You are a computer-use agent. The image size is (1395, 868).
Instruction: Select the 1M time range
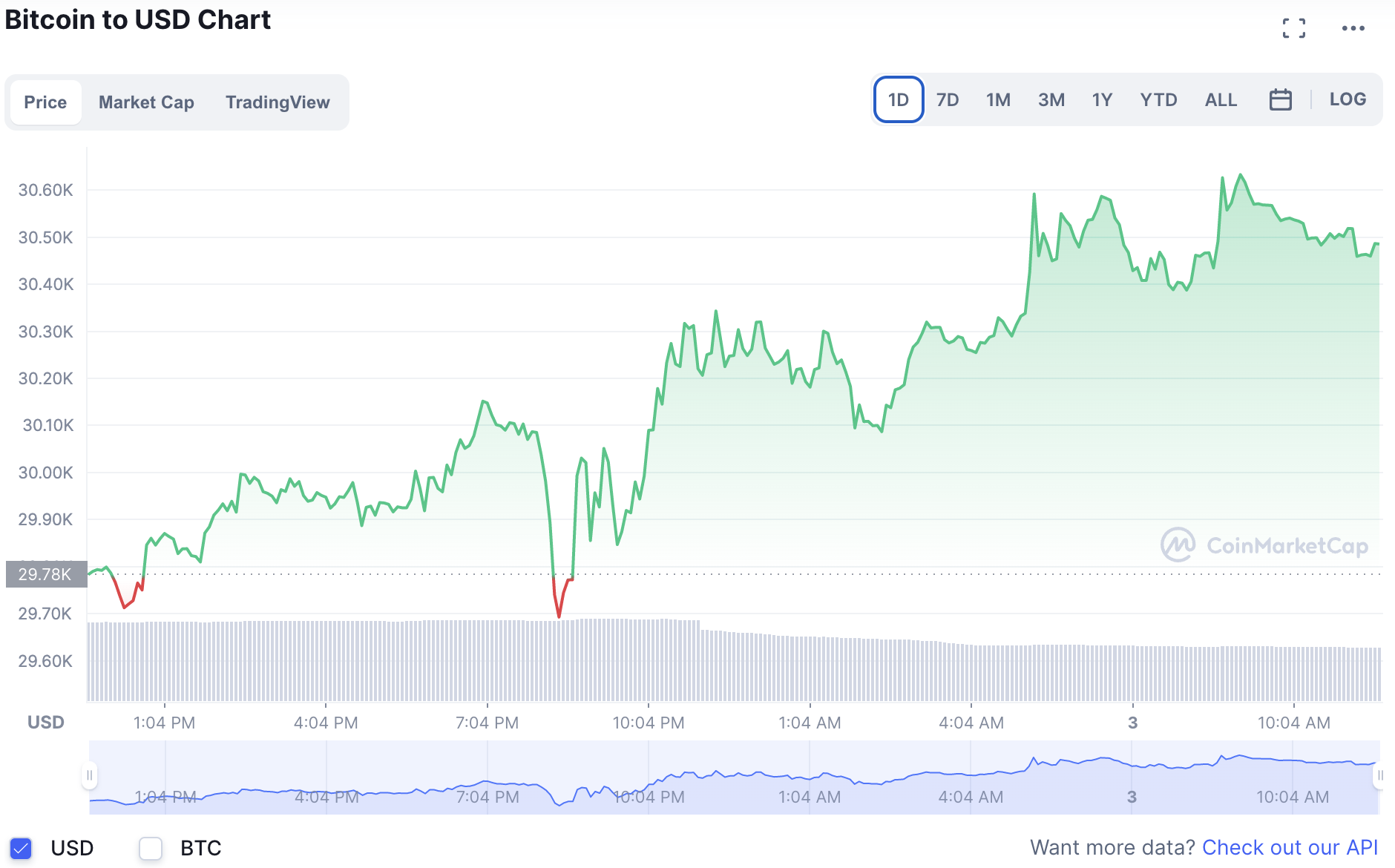998,99
